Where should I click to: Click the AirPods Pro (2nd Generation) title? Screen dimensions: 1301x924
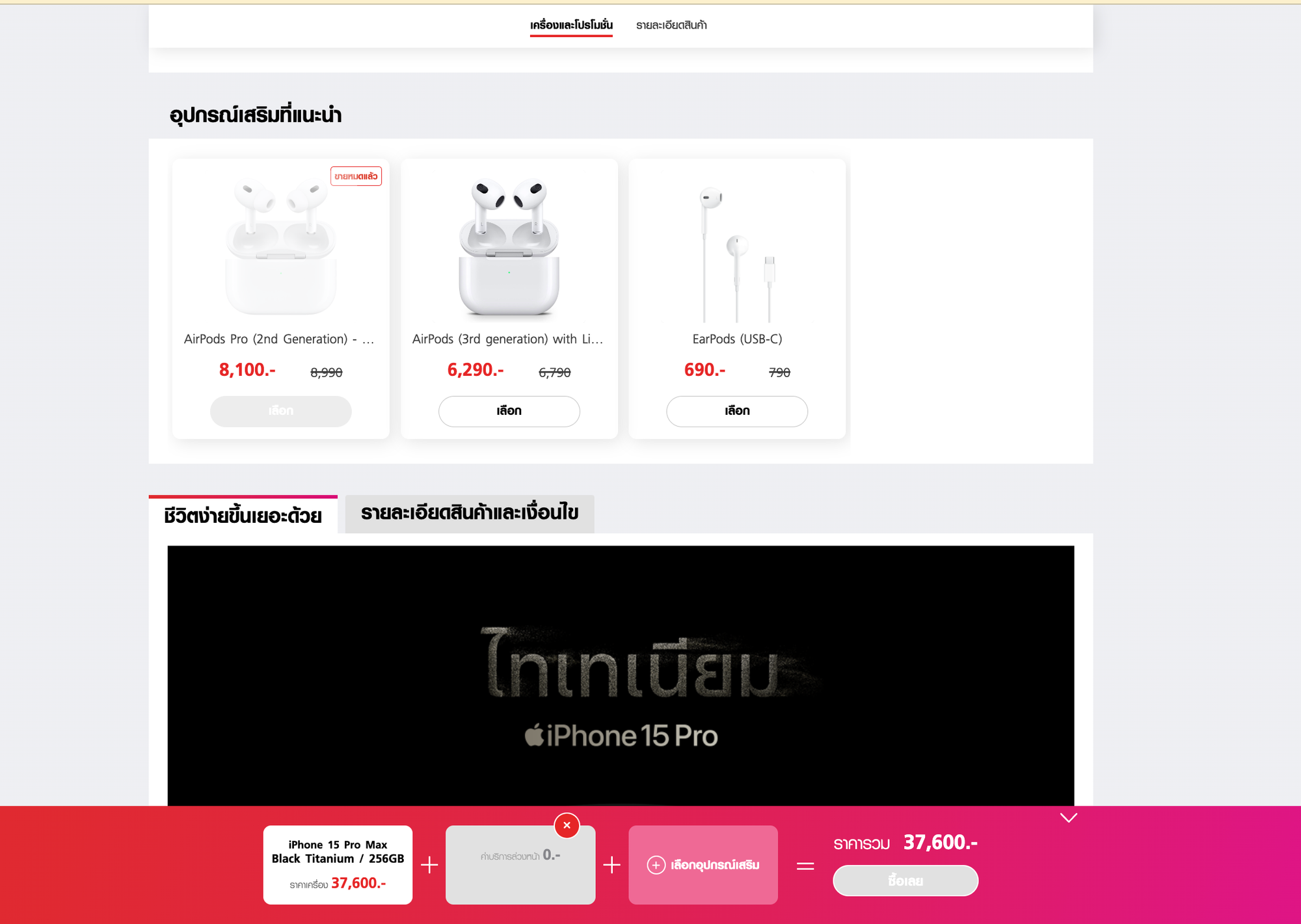pos(279,339)
